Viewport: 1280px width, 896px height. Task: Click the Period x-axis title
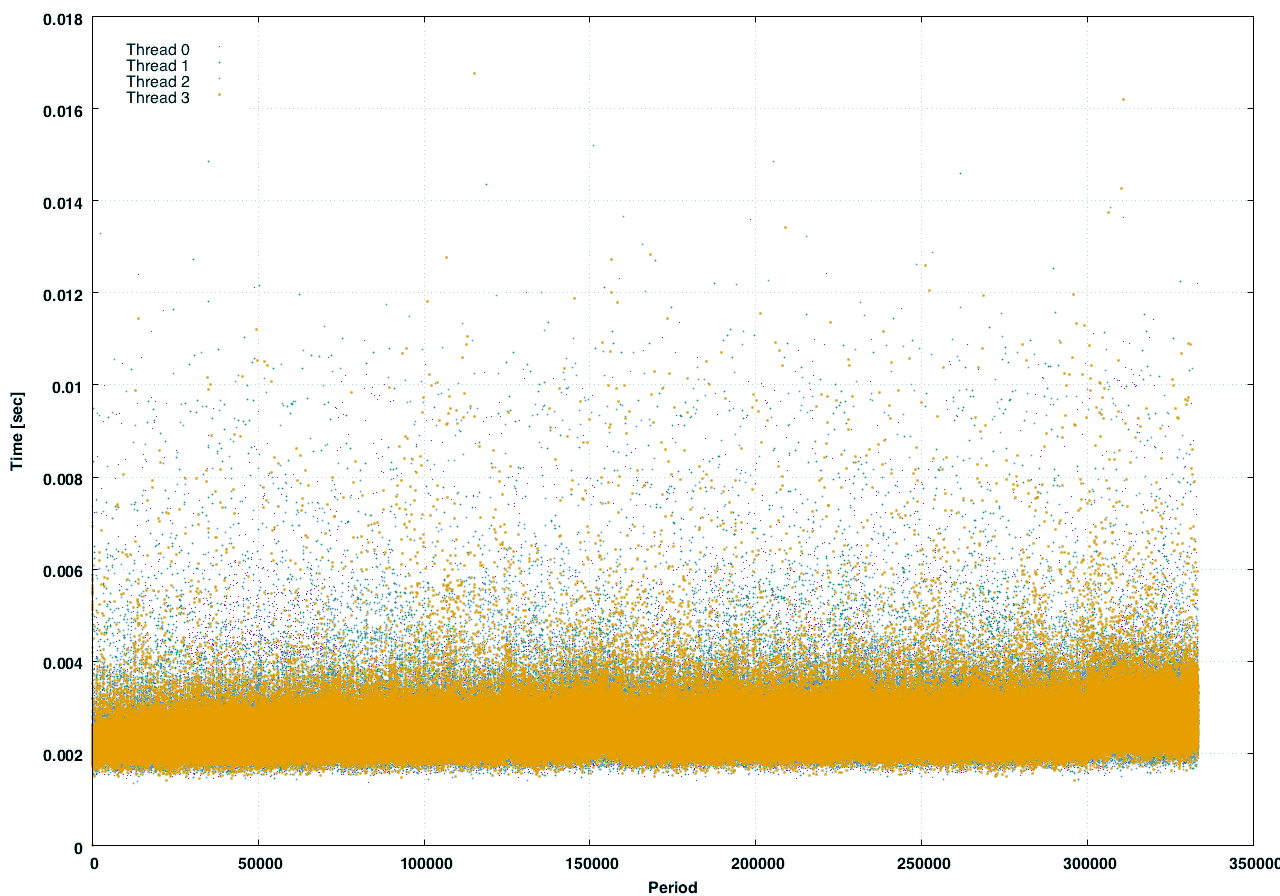tap(673, 886)
